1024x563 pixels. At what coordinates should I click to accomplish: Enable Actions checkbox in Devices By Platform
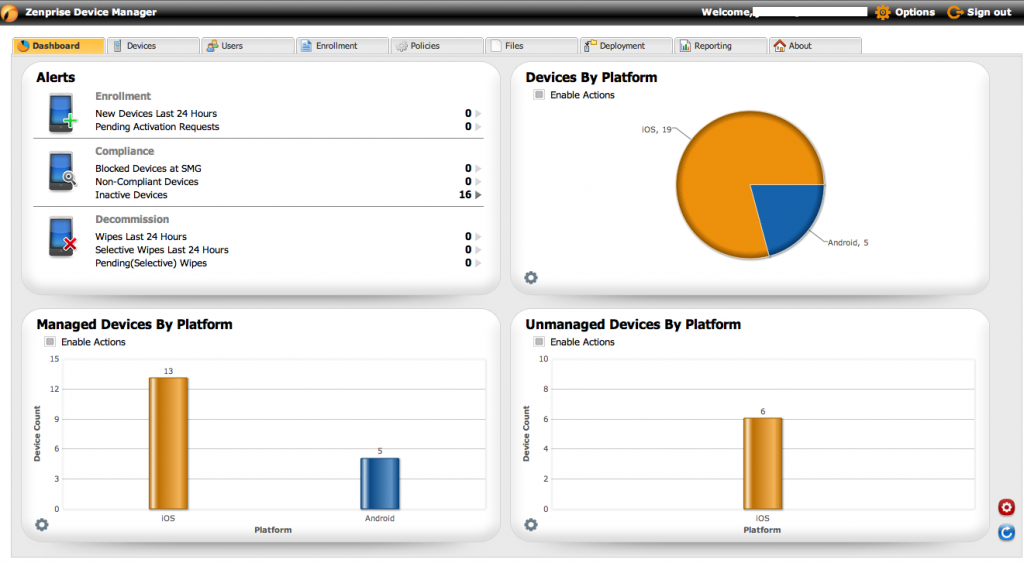[539, 95]
